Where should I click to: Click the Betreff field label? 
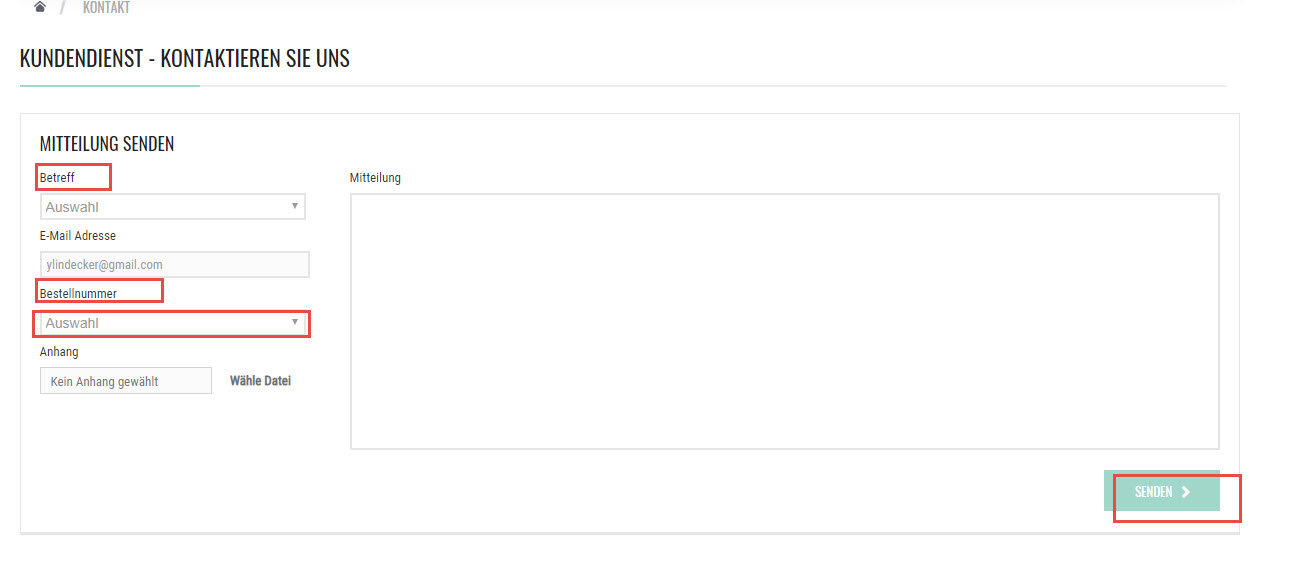click(x=57, y=178)
